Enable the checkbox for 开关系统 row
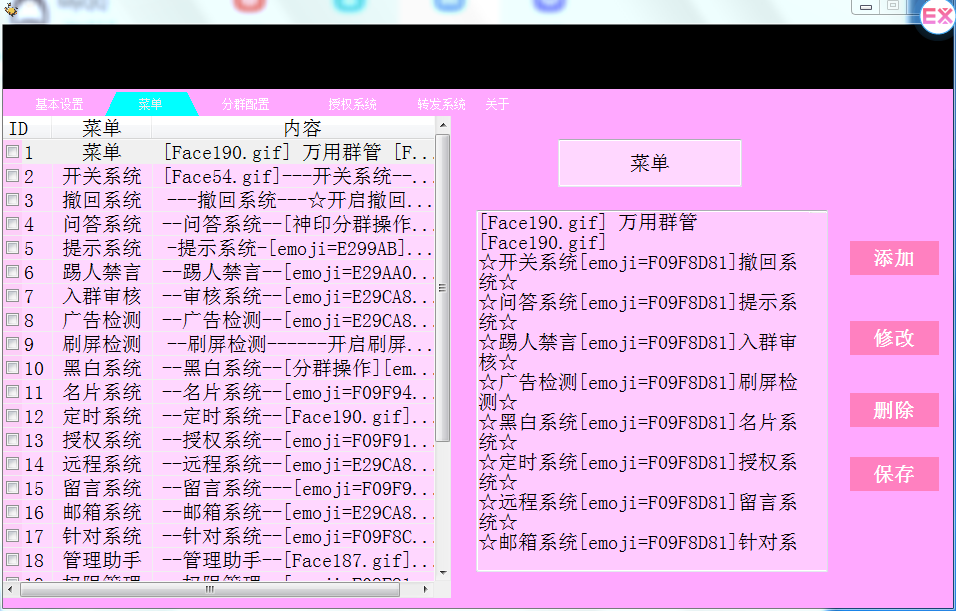This screenshot has width=956, height=611. (11, 176)
